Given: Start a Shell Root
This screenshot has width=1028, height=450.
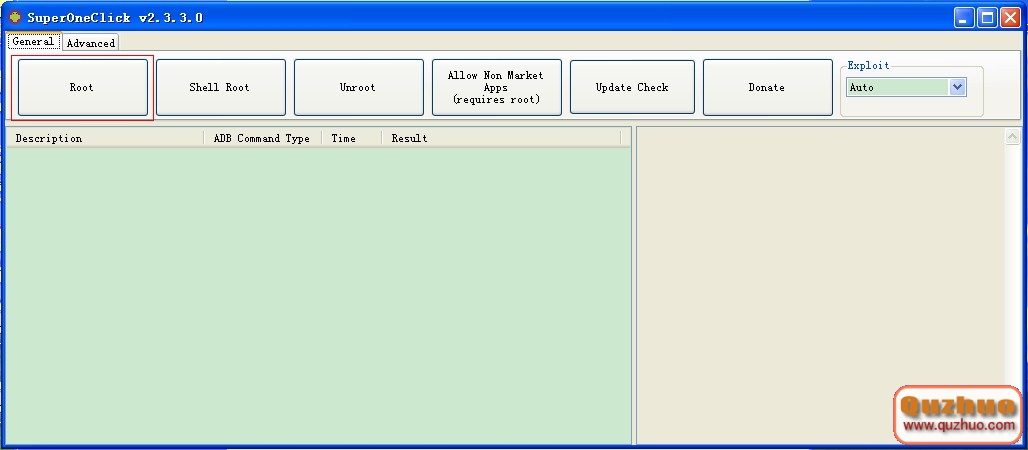Looking at the screenshot, I should click(x=220, y=87).
